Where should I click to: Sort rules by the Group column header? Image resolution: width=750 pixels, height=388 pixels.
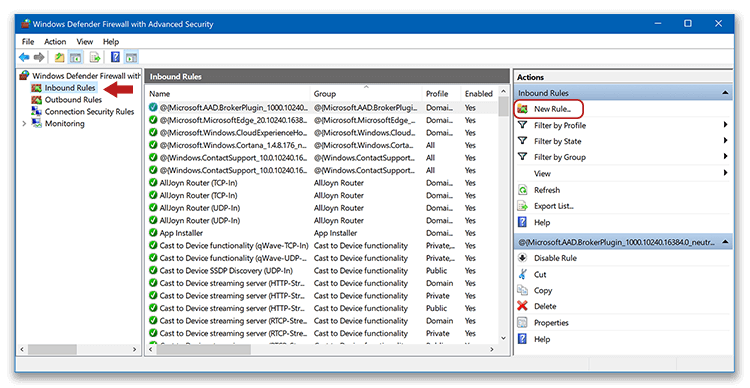coord(366,94)
